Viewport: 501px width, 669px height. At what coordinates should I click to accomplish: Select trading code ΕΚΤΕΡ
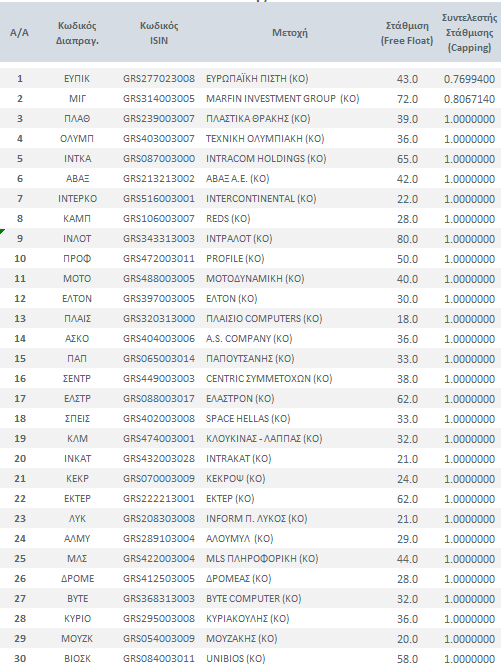77,499
